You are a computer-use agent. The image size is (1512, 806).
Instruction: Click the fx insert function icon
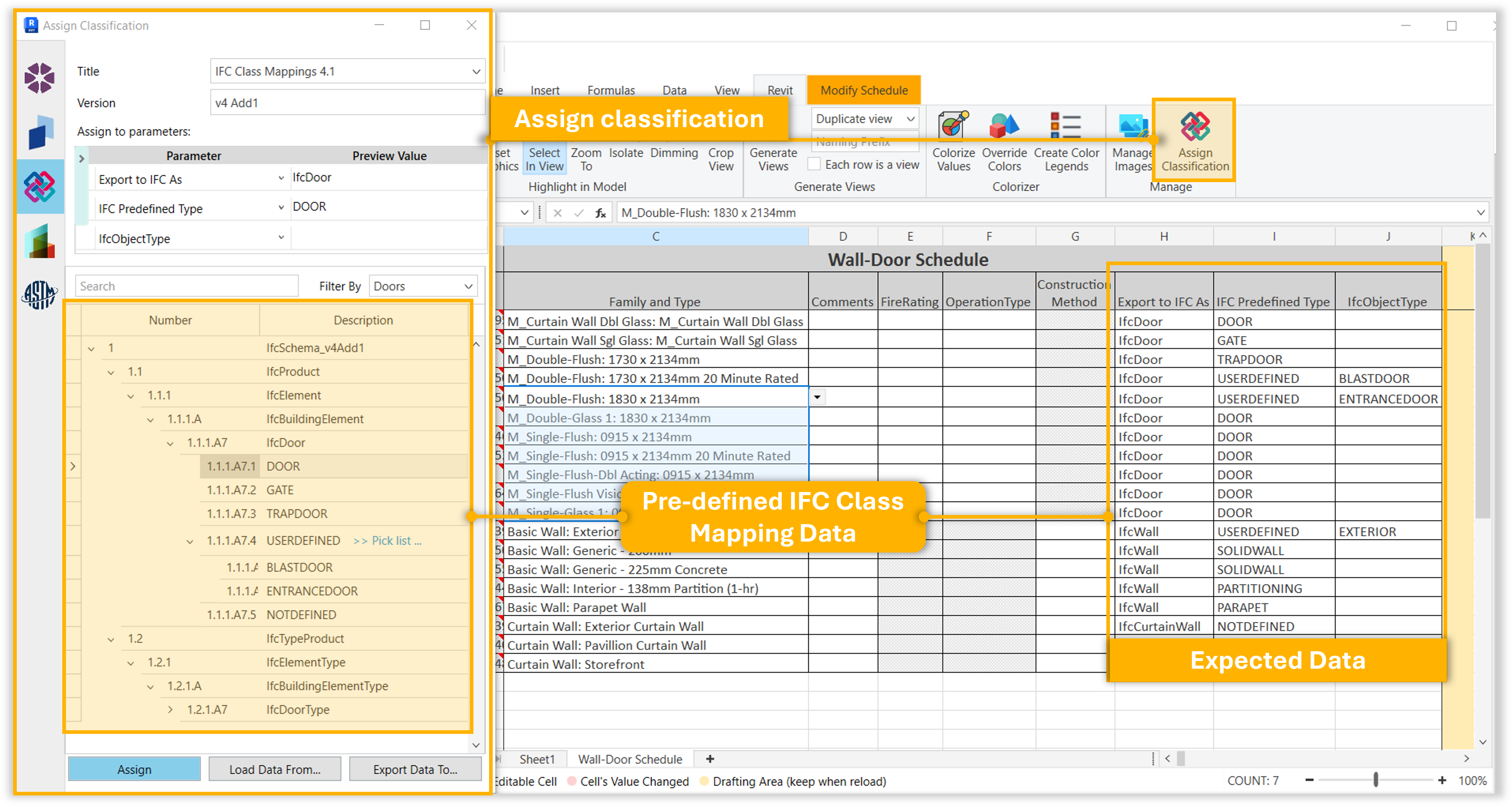click(601, 213)
